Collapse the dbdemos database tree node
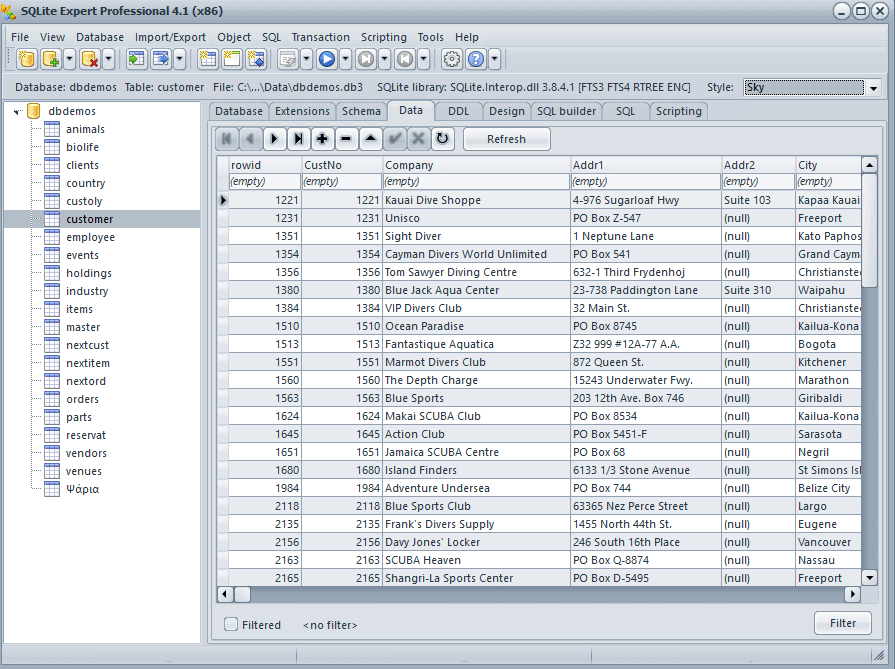This screenshot has width=895, height=669. 17,111
